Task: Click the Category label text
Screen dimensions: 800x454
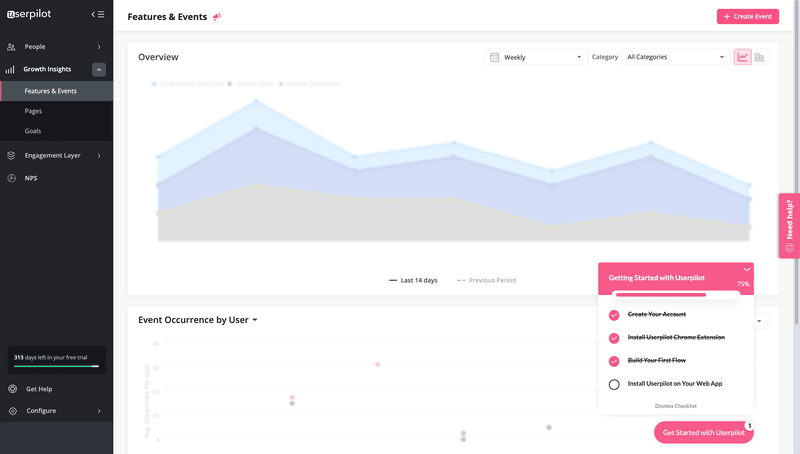Action: tap(605, 57)
